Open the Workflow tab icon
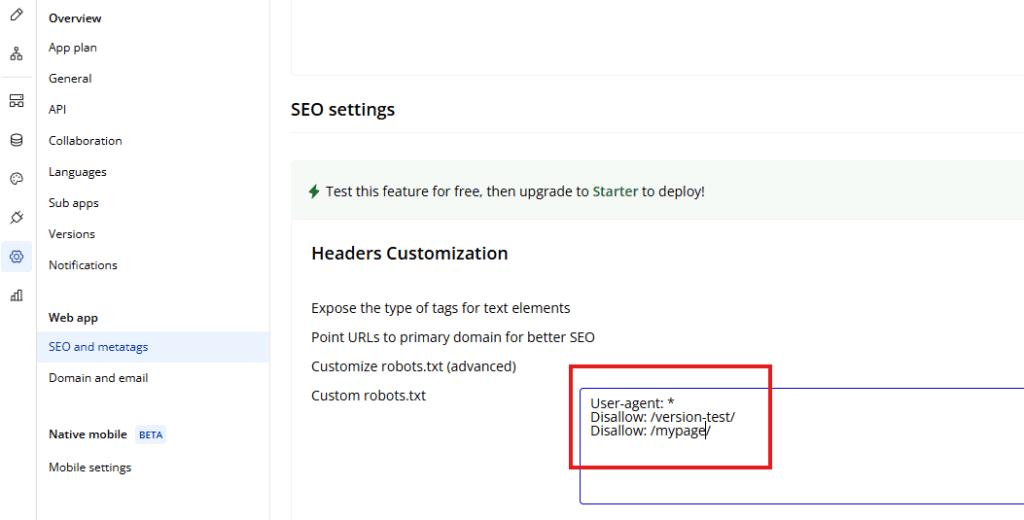1024x520 pixels. pyautogui.click(x=16, y=54)
